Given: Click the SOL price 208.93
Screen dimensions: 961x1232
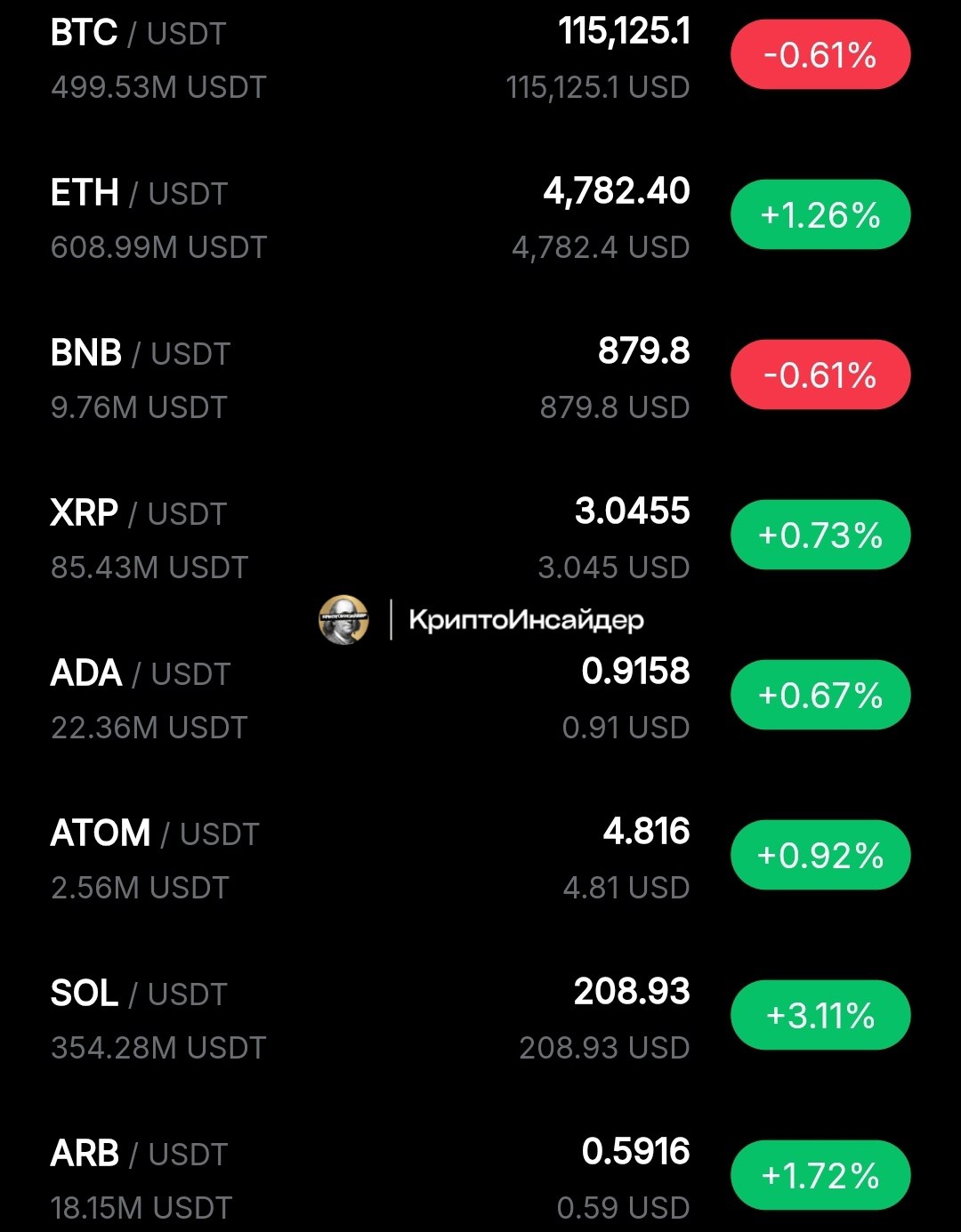Looking at the screenshot, I should tap(632, 992).
